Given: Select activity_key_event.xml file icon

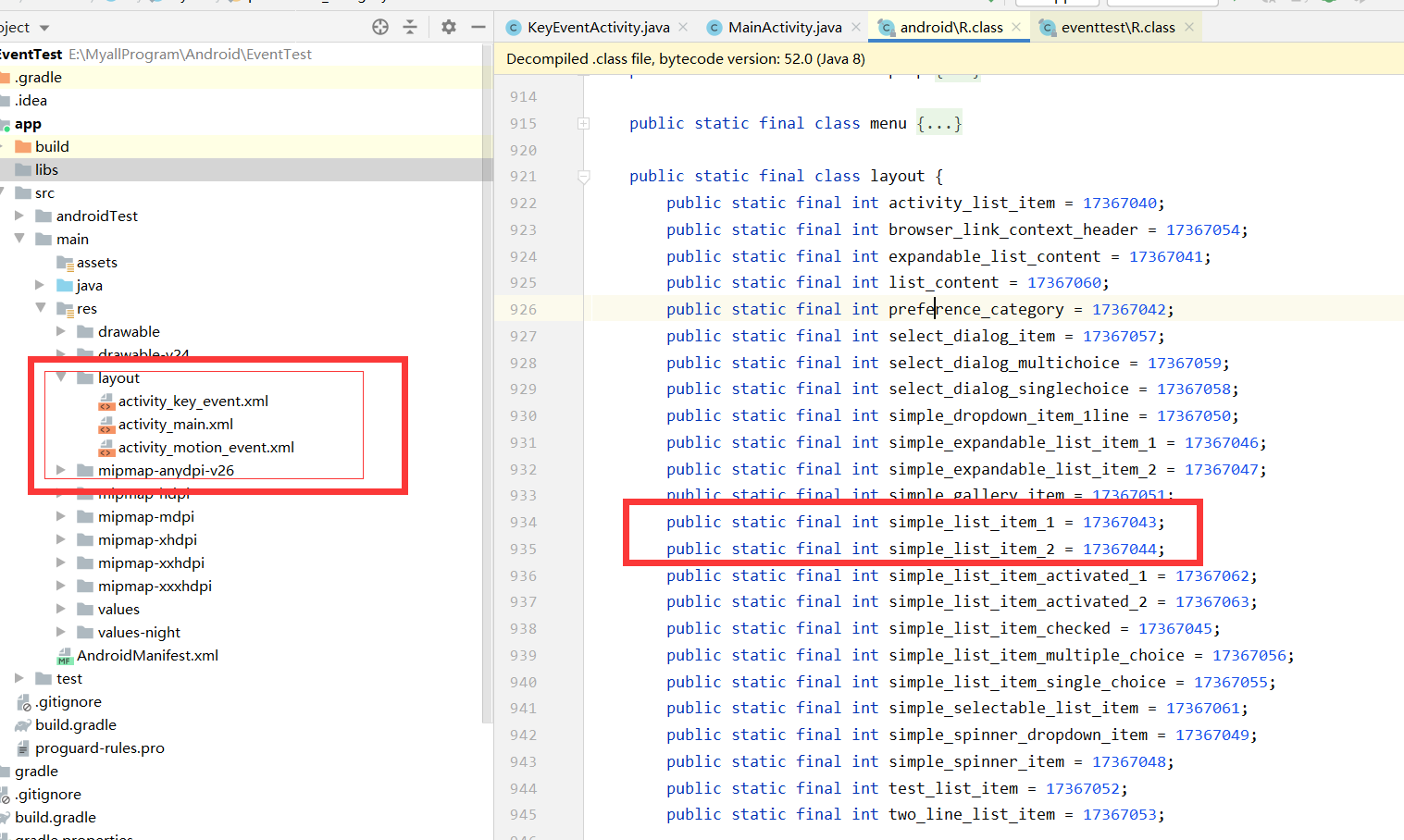Looking at the screenshot, I should [x=106, y=401].
